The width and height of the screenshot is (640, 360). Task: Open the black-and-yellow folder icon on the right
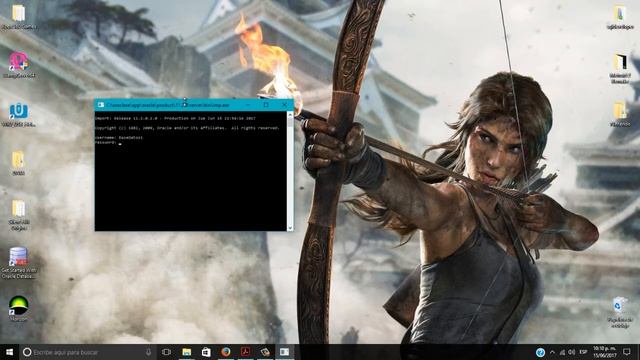620,67
